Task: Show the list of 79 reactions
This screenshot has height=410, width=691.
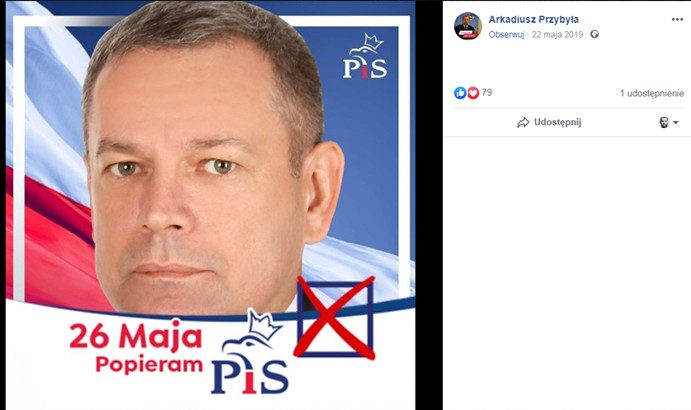Action: [x=487, y=93]
